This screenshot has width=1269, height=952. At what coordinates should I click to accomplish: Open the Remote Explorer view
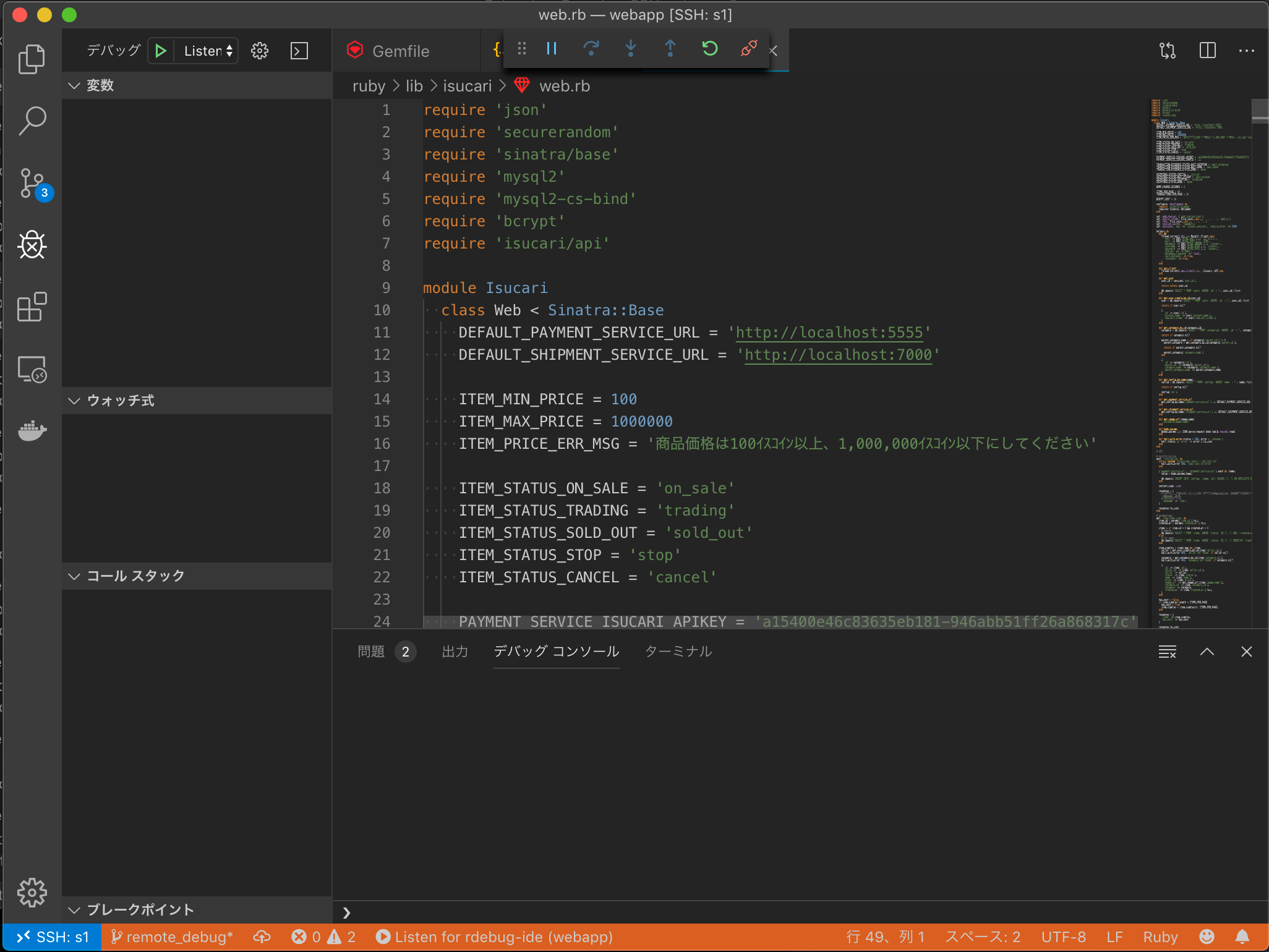click(x=32, y=370)
